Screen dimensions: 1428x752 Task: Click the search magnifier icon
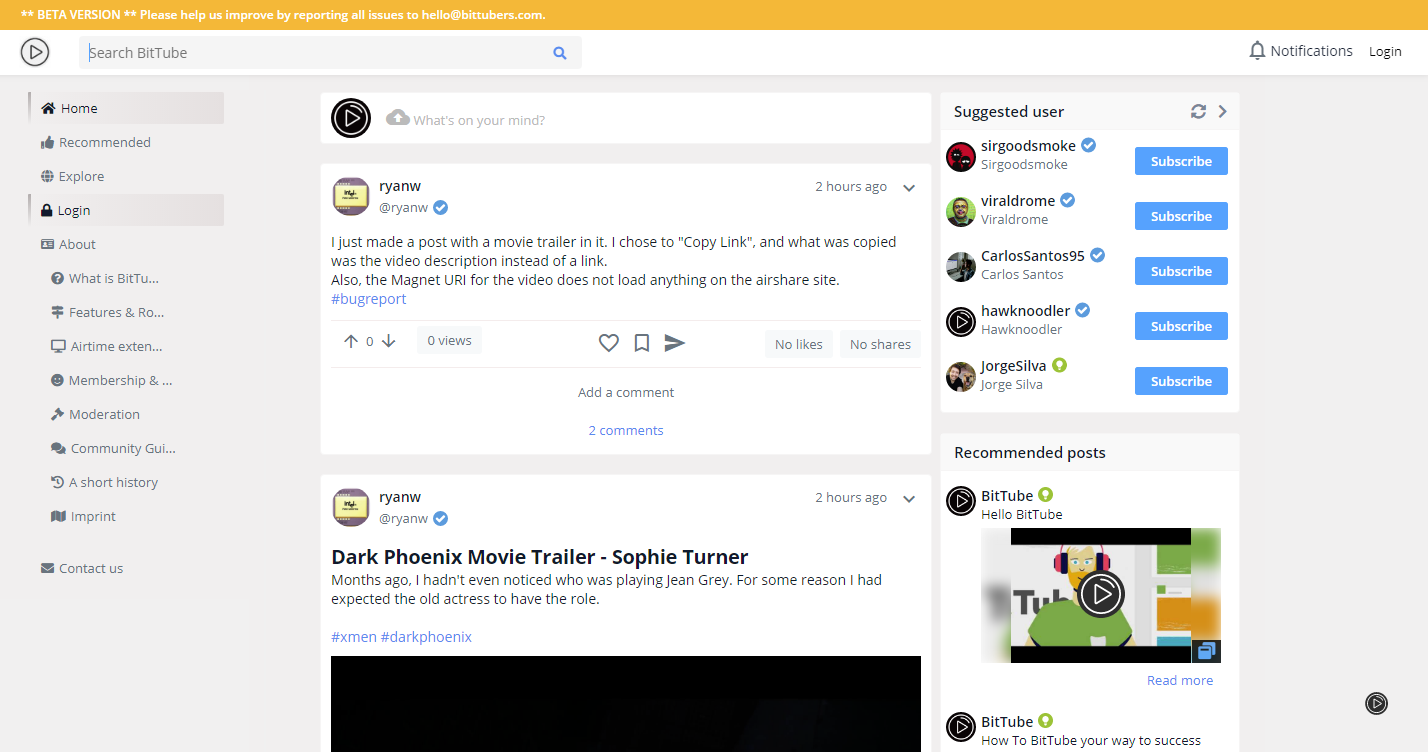click(x=560, y=53)
